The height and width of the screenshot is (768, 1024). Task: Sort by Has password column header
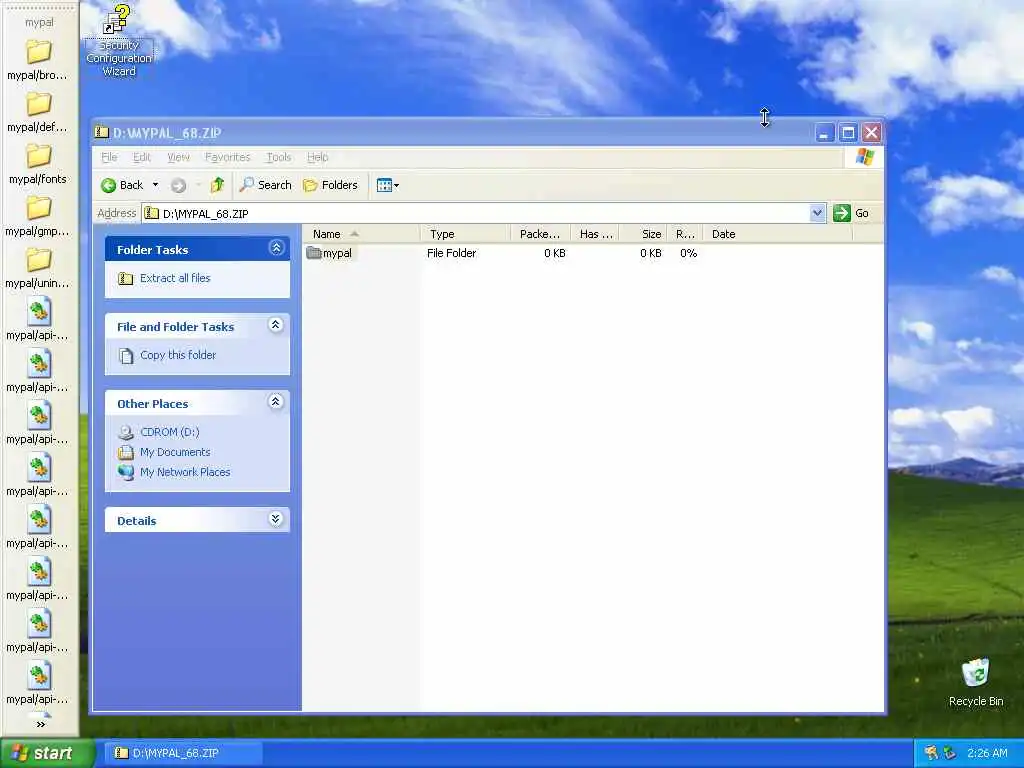pyautogui.click(x=595, y=234)
